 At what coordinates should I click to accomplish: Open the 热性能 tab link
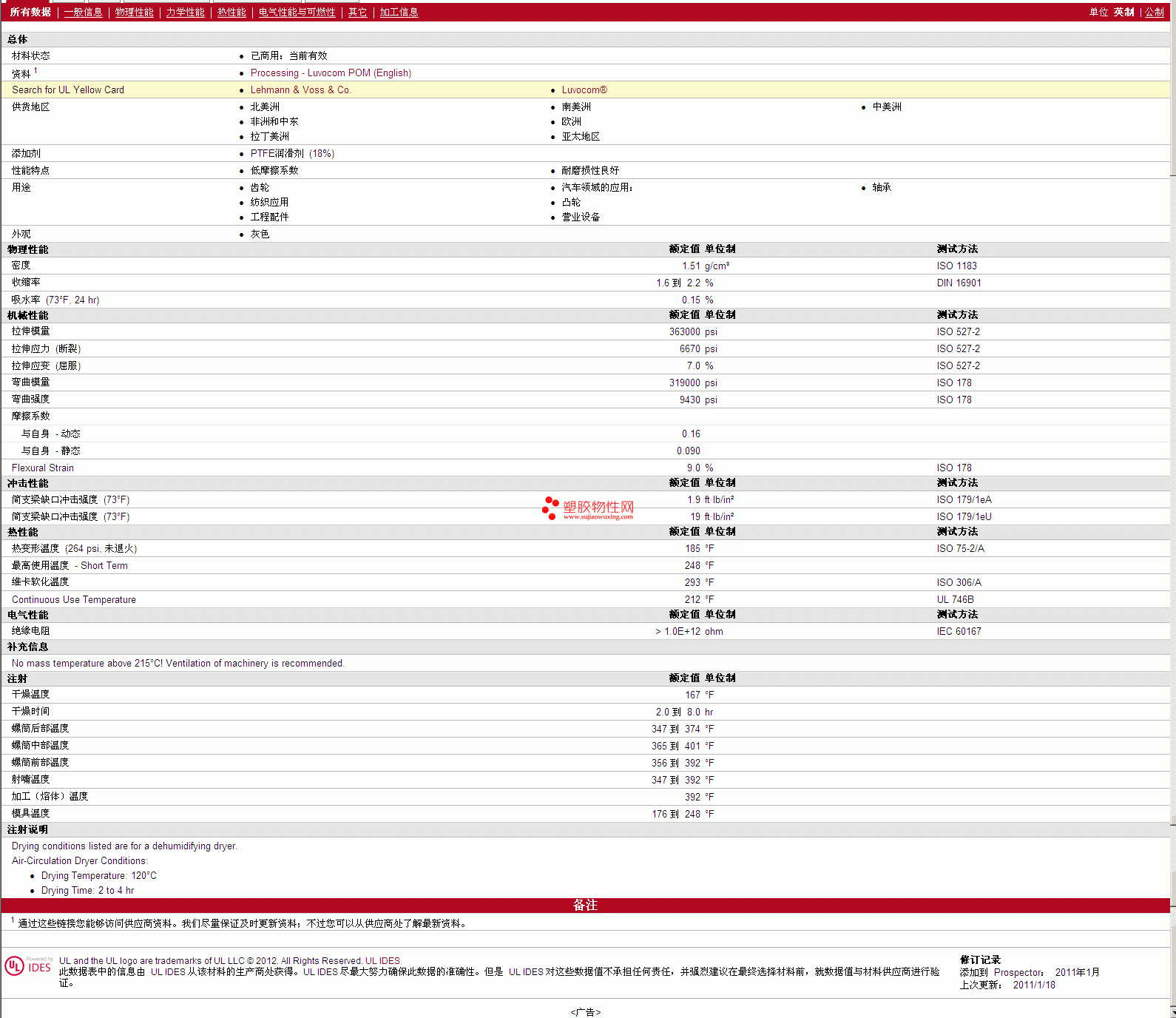(232, 12)
